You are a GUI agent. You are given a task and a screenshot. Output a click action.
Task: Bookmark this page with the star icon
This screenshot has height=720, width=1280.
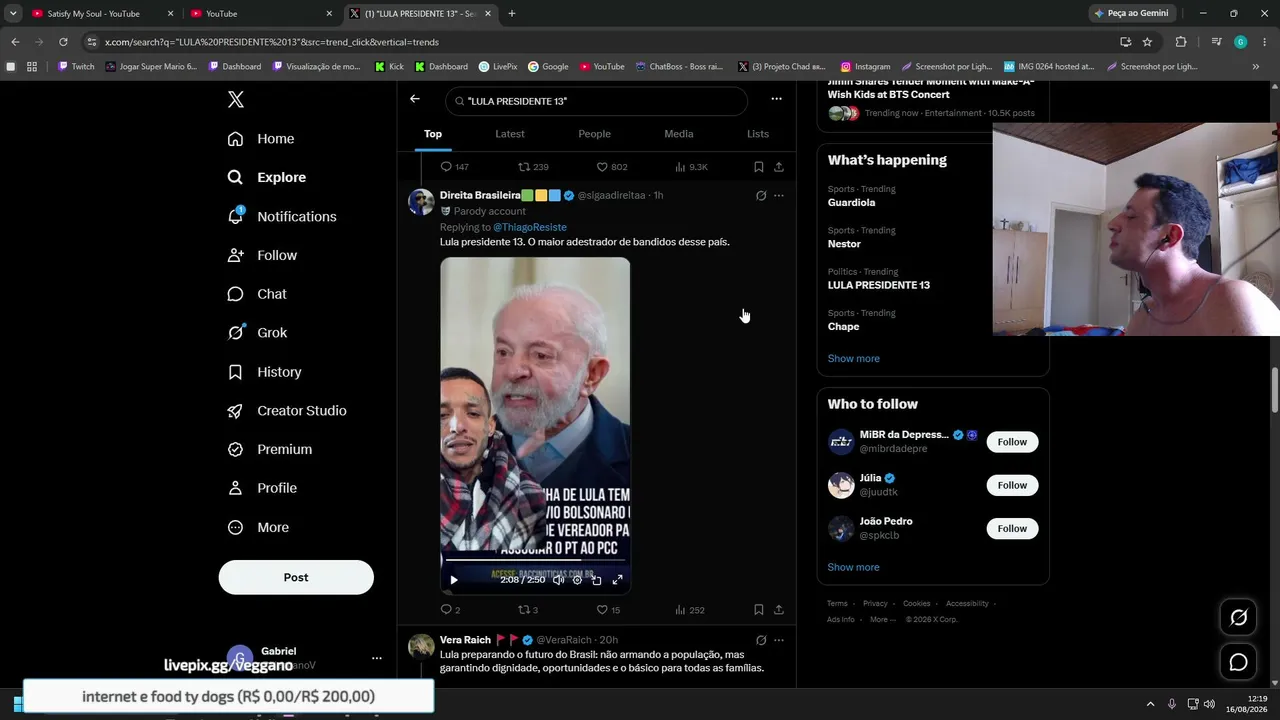(x=1147, y=42)
